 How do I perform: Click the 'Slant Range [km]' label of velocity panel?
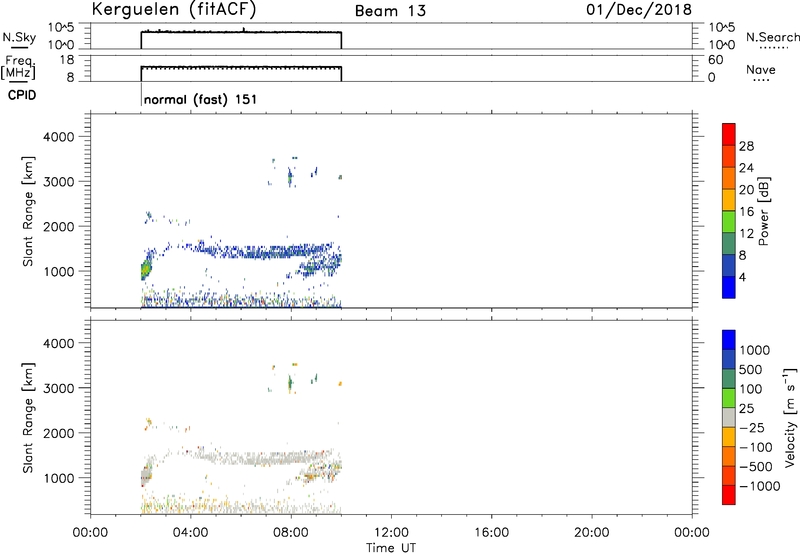click(28, 418)
